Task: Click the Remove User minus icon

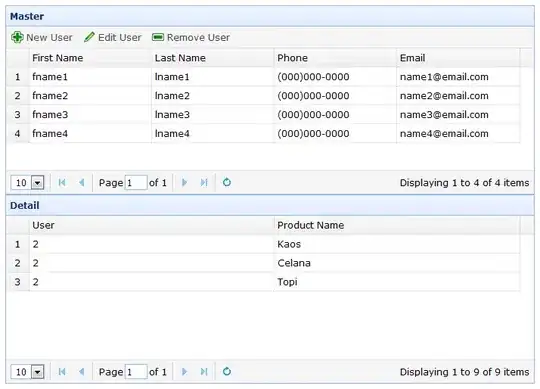Action: (158, 37)
